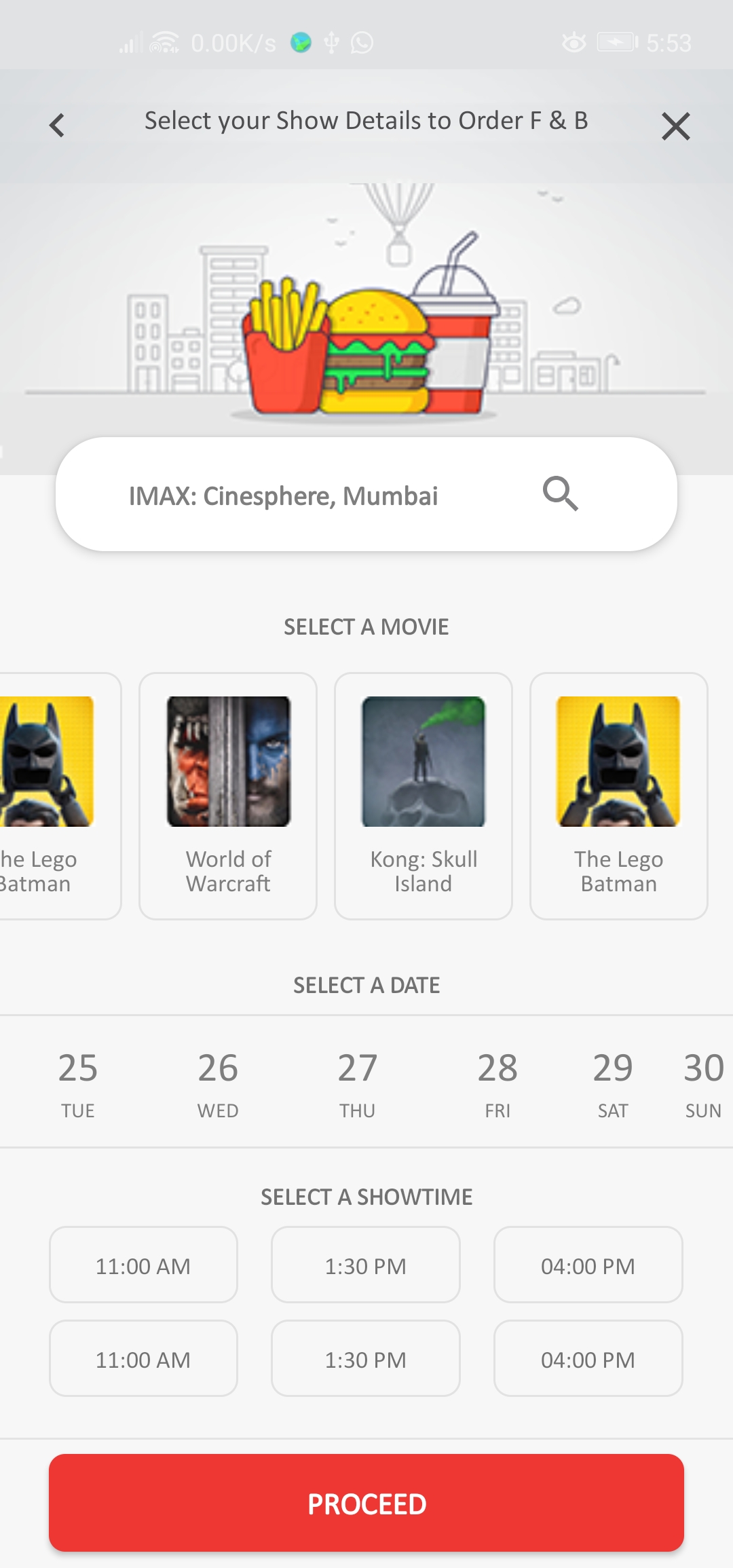Choose second-row 11:00 AM showtime

(143, 1358)
